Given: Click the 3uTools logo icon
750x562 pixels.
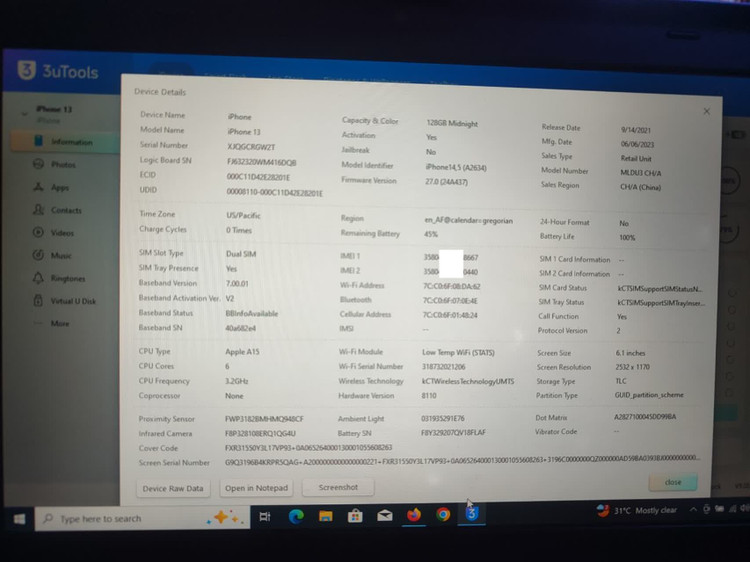Looking at the screenshot, I should pyautogui.click(x=27, y=70).
